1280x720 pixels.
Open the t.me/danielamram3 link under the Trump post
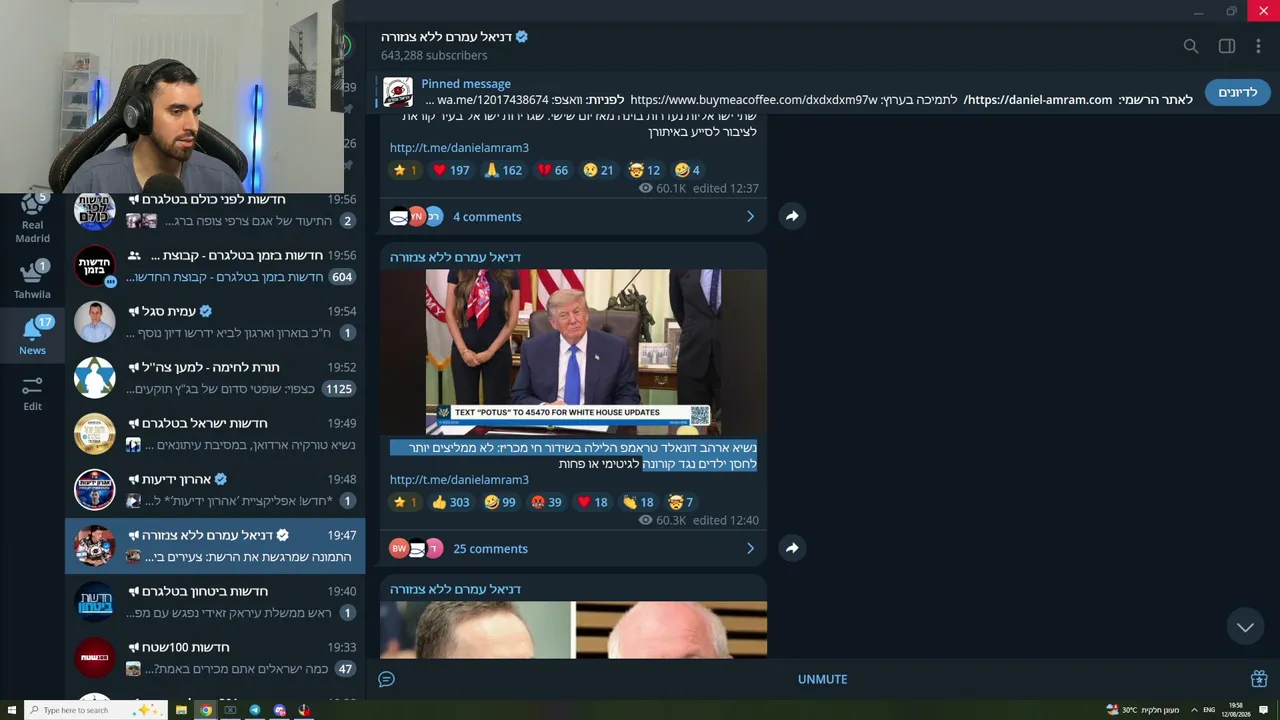coord(459,479)
